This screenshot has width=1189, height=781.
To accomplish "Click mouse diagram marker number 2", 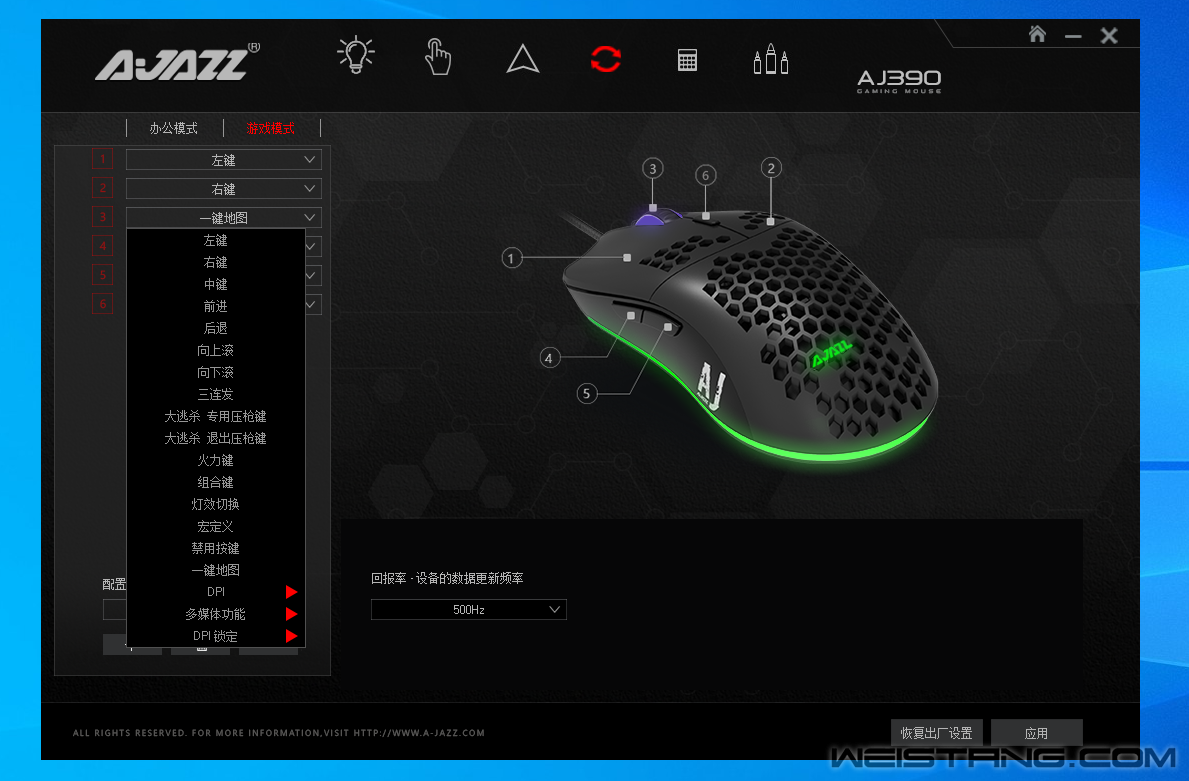I will (x=771, y=168).
